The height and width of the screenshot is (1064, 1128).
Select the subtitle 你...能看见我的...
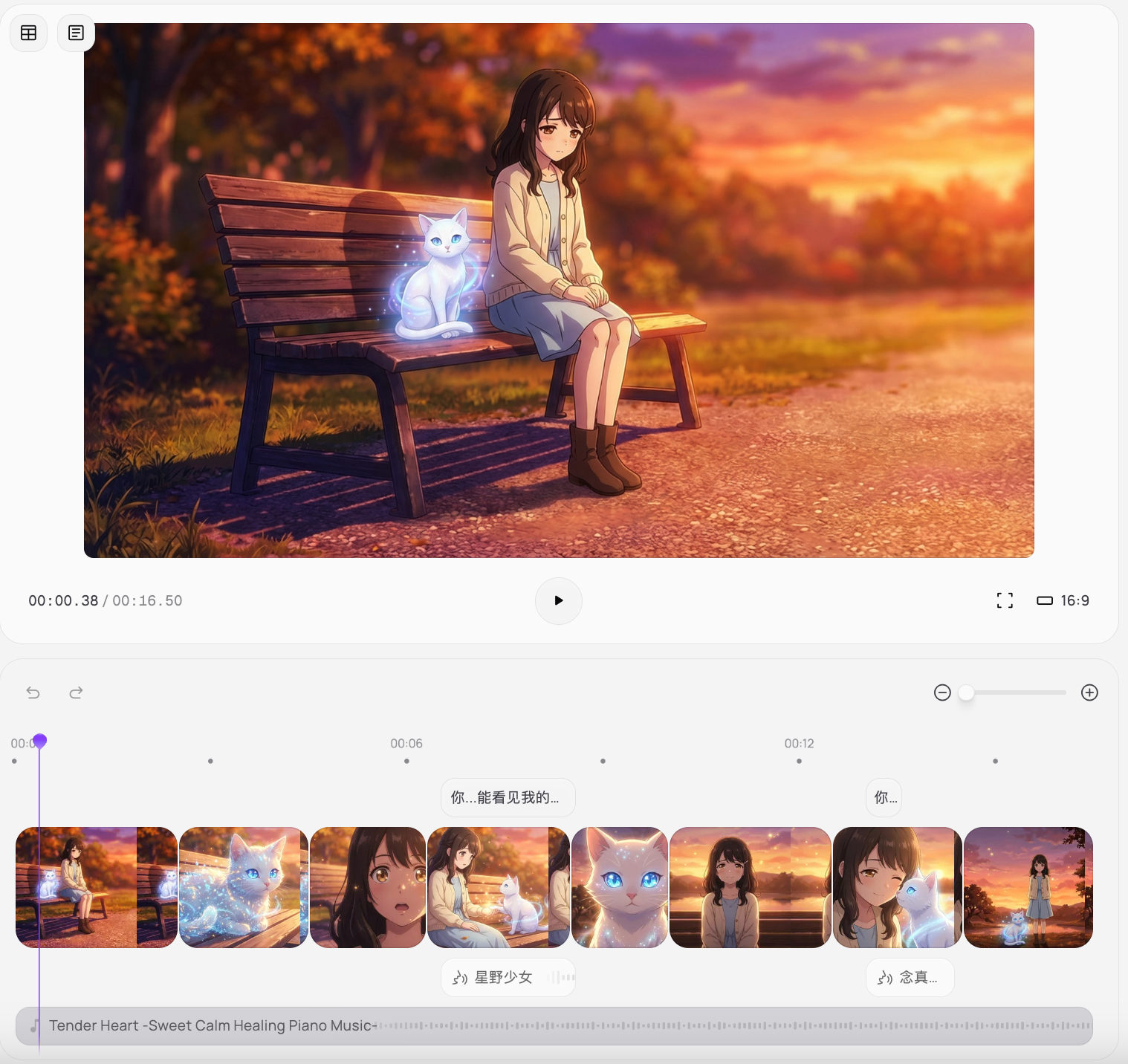point(507,797)
